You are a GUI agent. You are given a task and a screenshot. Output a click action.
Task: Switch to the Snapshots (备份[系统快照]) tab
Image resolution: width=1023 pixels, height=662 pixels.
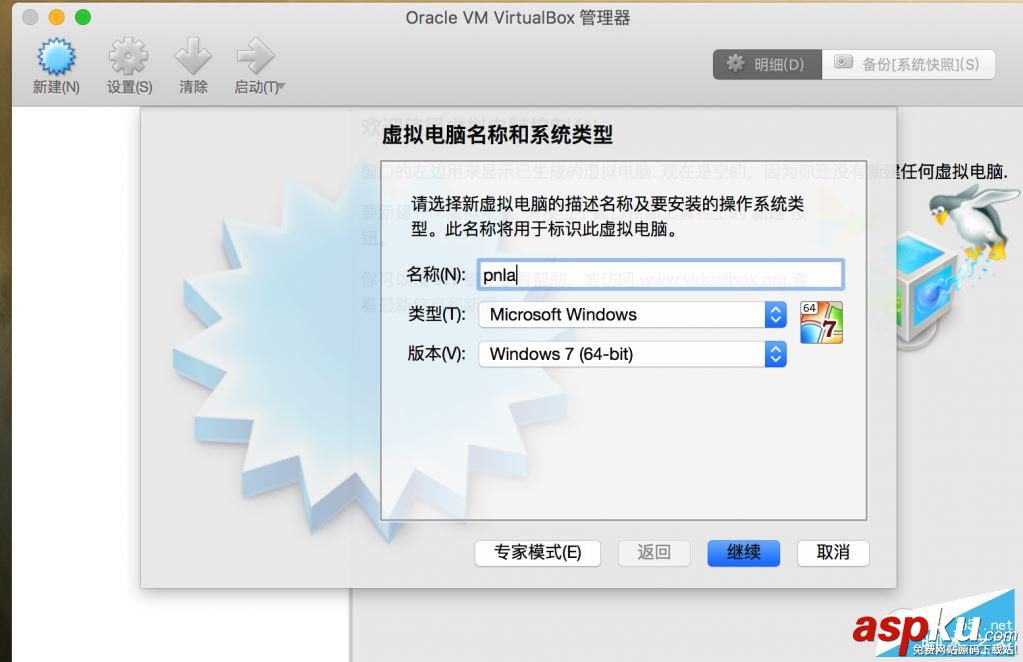pyautogui.click(x=908, y=65)
